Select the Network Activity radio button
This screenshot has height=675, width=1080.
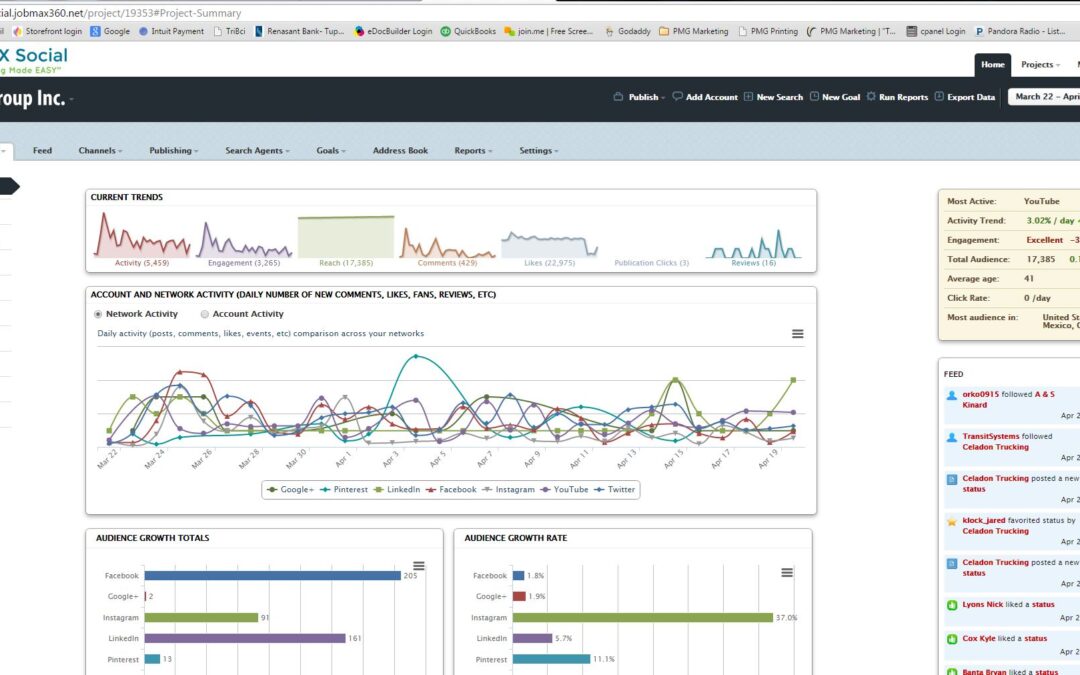click(98, 314)
